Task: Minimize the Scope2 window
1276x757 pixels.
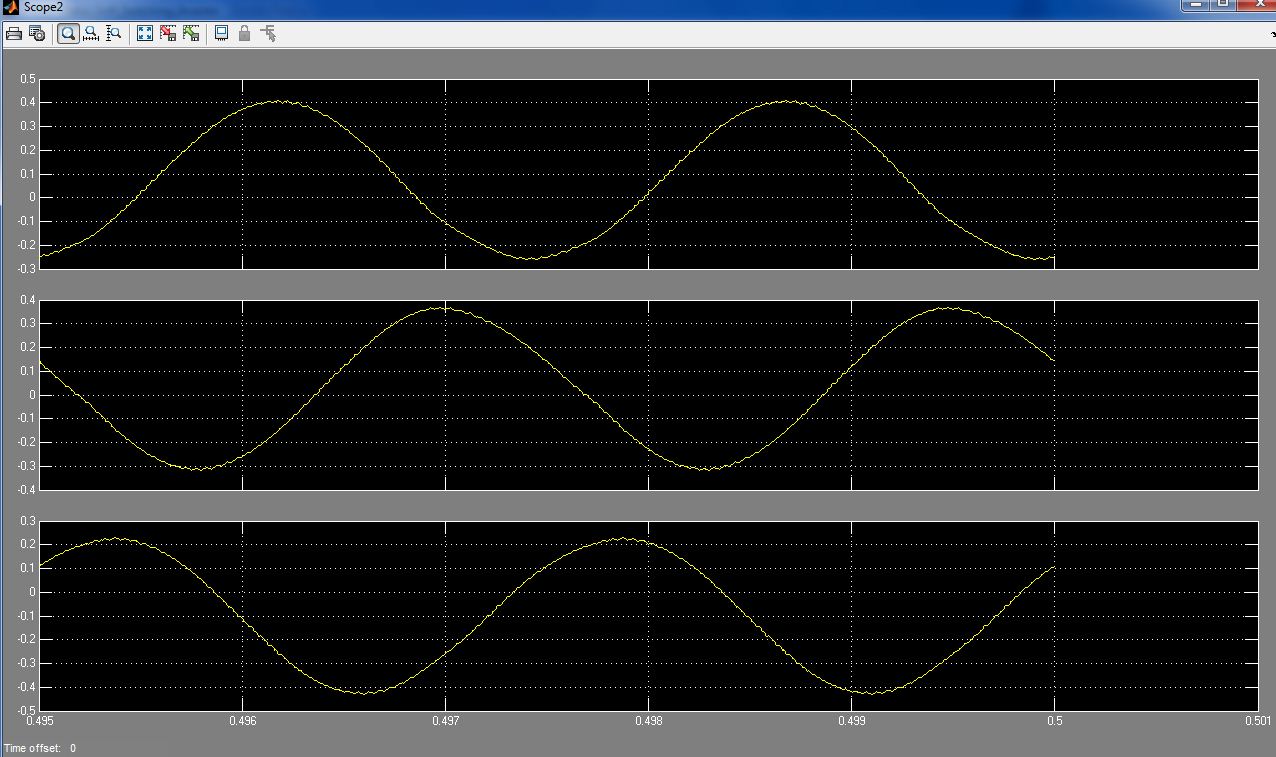Action: point(1196,6)
